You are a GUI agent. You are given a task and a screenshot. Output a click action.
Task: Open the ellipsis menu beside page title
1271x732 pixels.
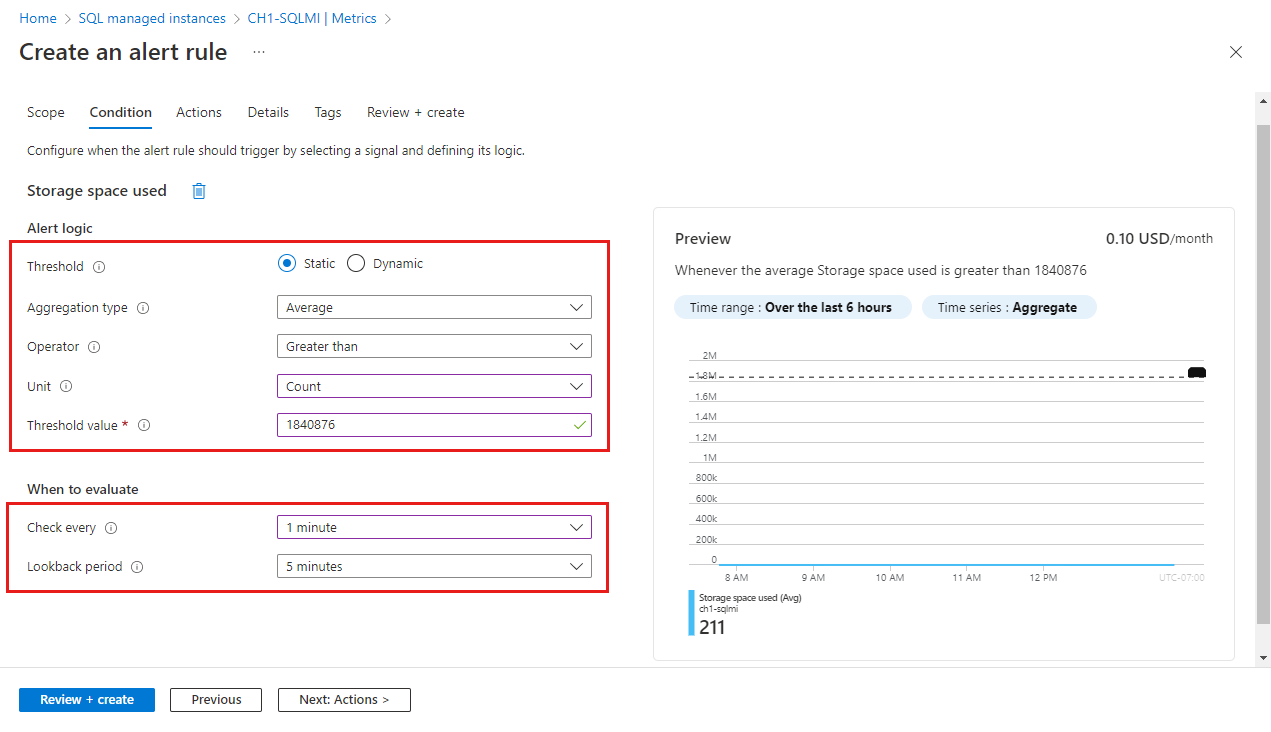click(x=259, y=52)
